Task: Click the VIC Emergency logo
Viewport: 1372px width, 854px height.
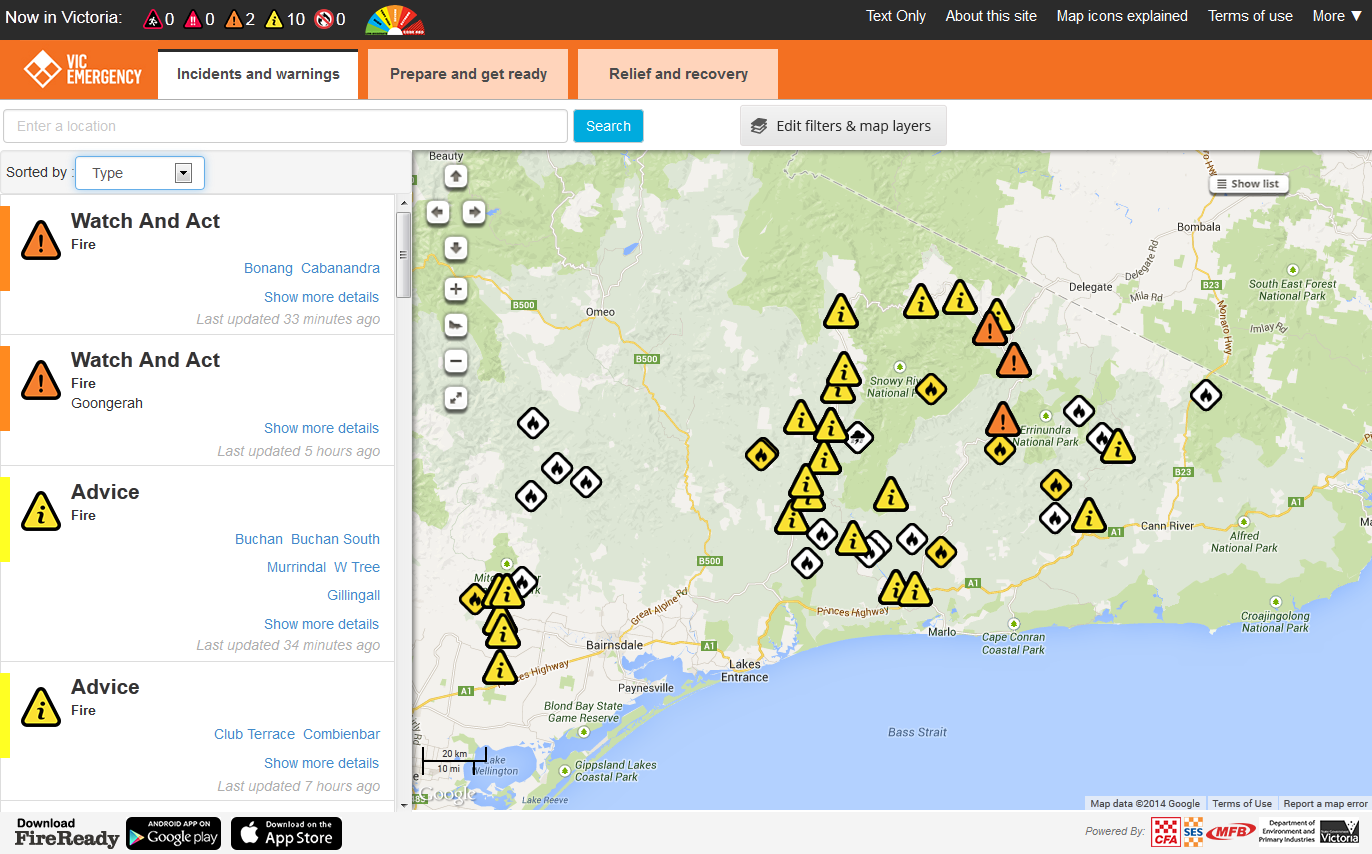Action: [x=83, y=70]
